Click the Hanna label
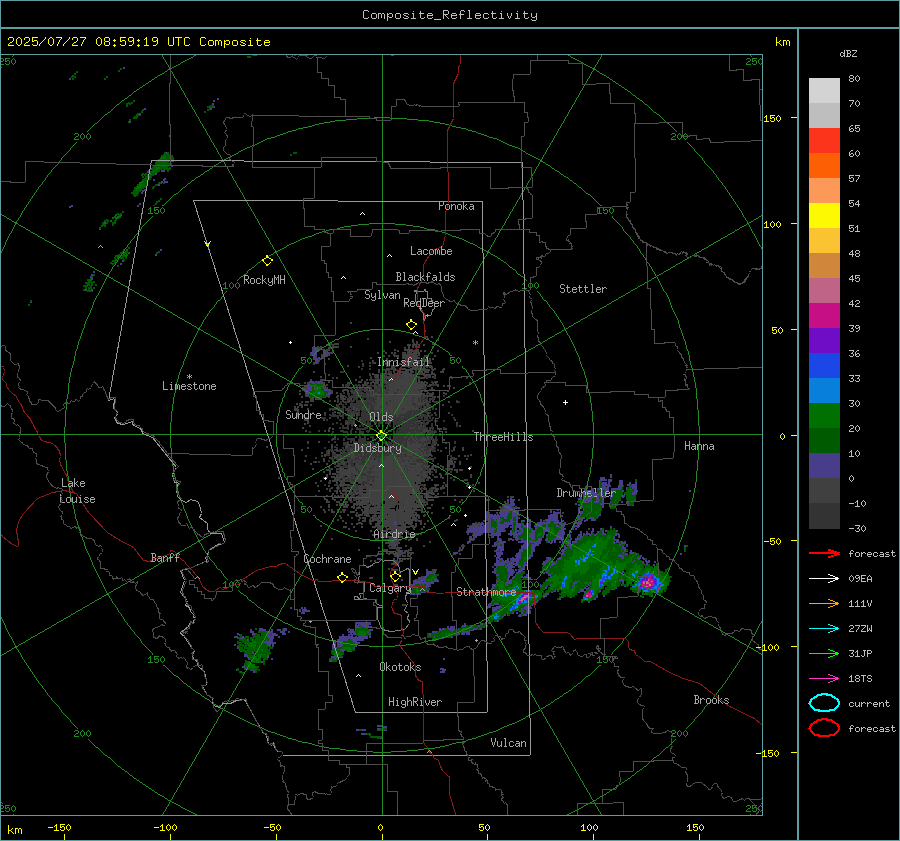The height and width of the screenshot is (841, 900). coord(699,446)
